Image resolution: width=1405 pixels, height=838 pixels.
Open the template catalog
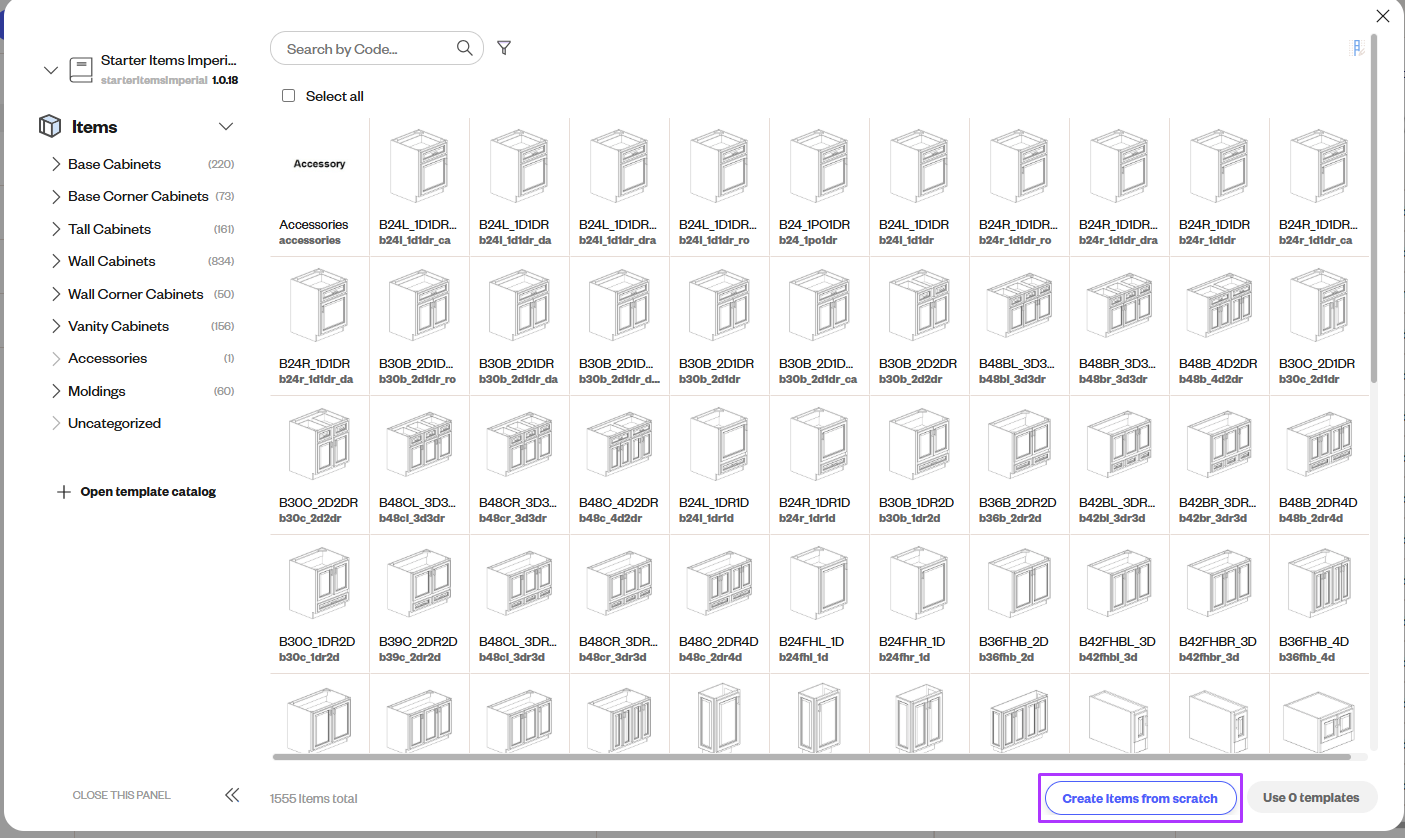pos(148,491)
